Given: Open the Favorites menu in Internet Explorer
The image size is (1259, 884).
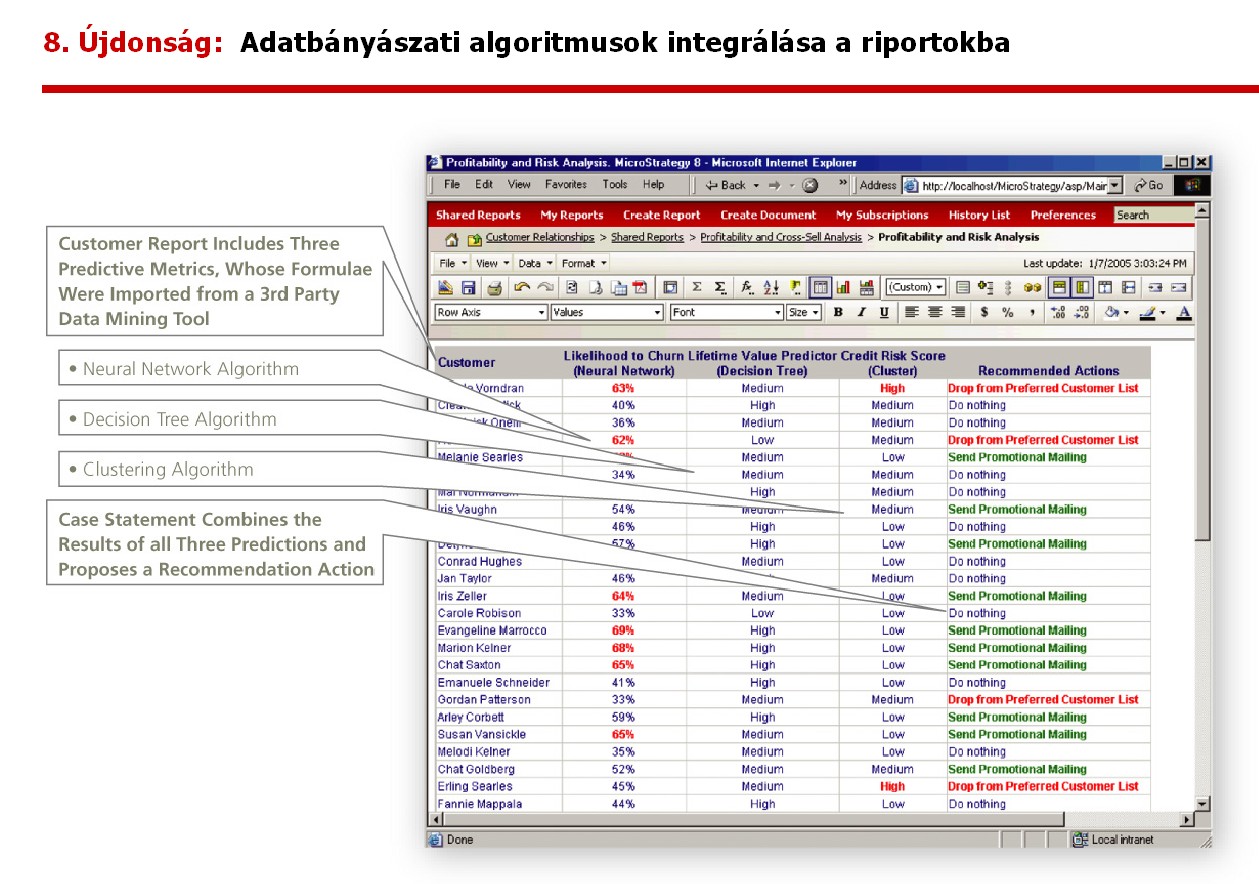Looking at the screenshot, I should coord(566,184).
